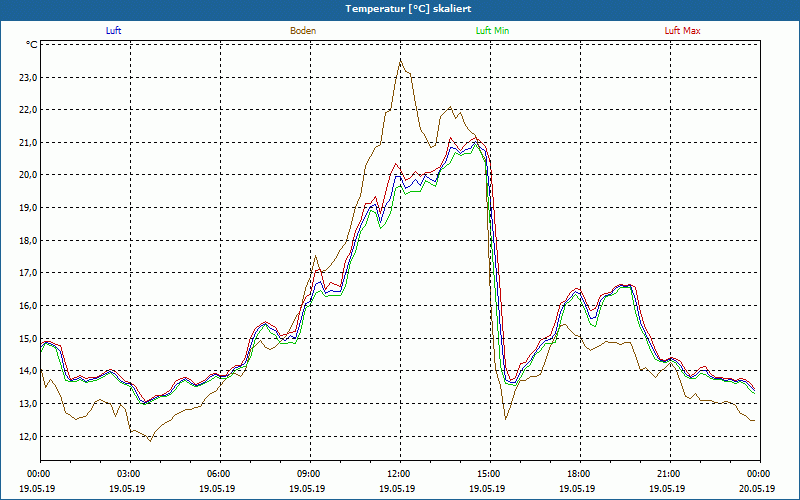Click the '03:00' time axis label
This screenshot has height=500, width=800.
coord(131,474)
